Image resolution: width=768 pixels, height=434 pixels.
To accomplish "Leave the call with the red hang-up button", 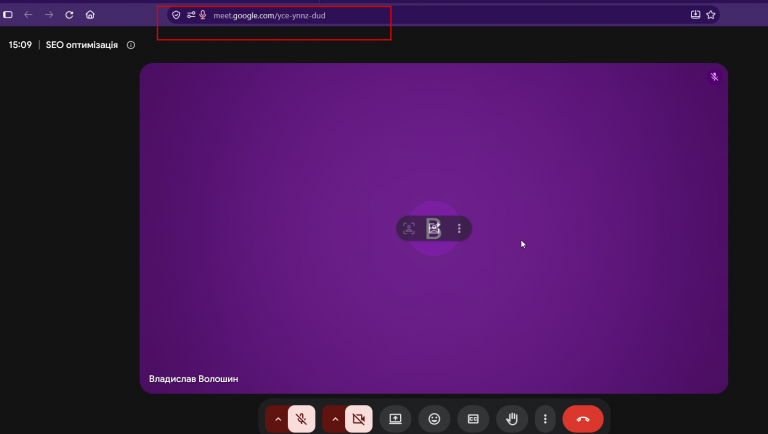I will pos(583,419).
